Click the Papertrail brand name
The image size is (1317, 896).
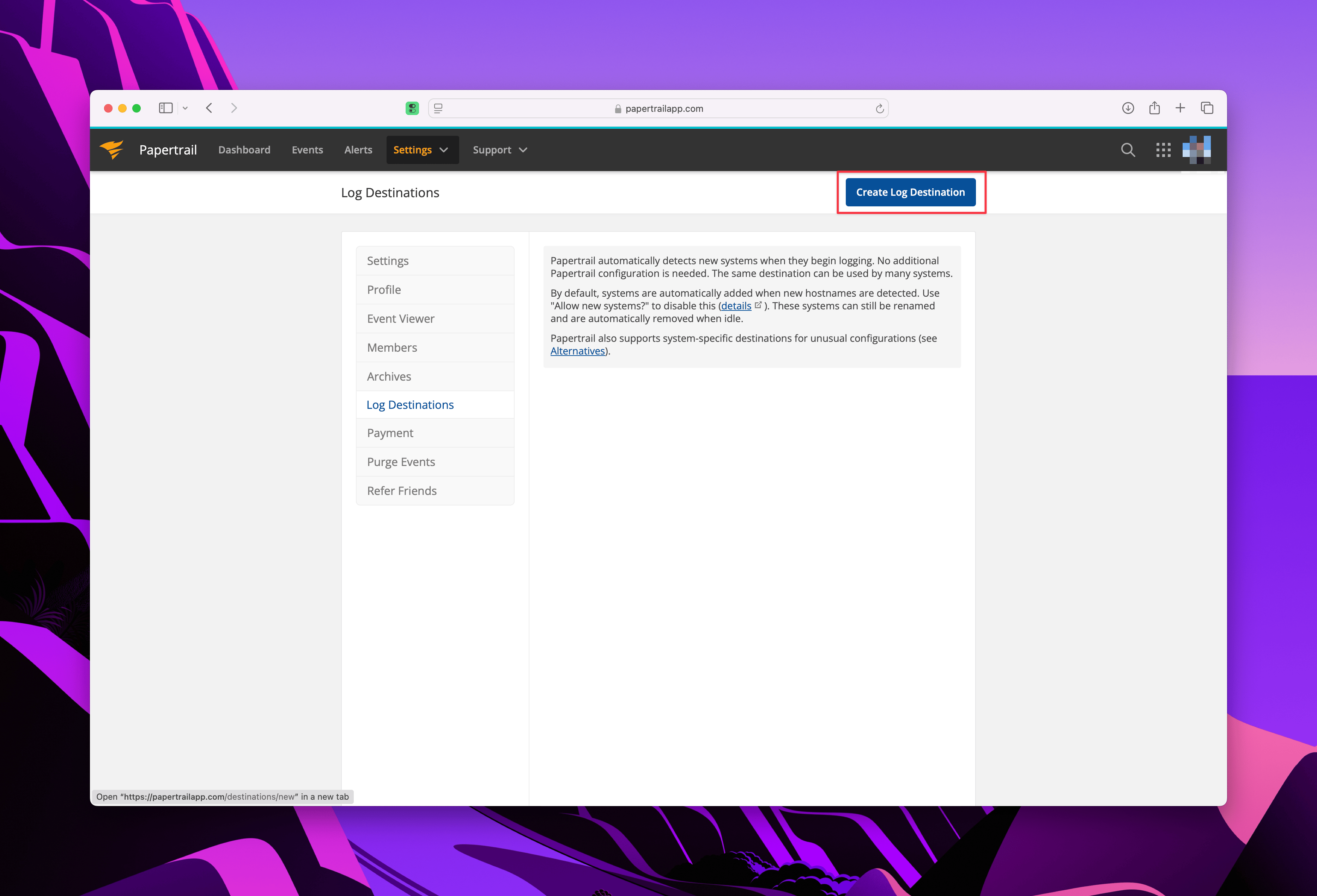[168, 150]
